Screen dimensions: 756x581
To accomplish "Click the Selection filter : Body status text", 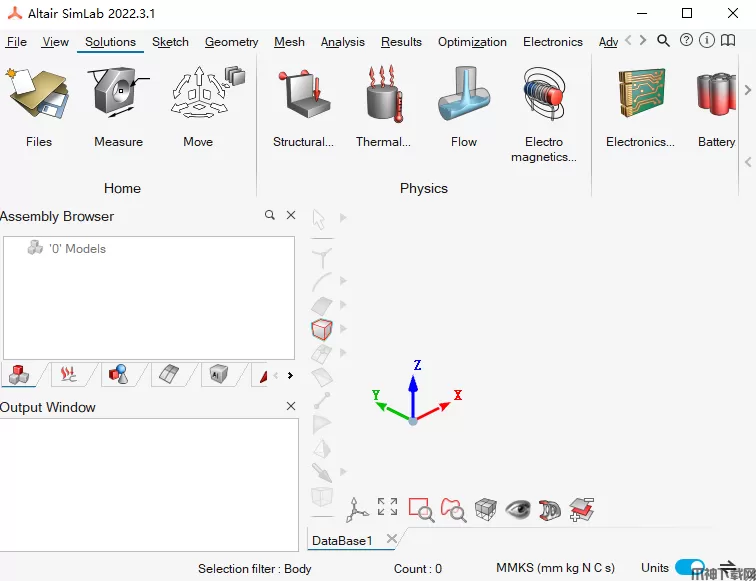I will 255,568.
